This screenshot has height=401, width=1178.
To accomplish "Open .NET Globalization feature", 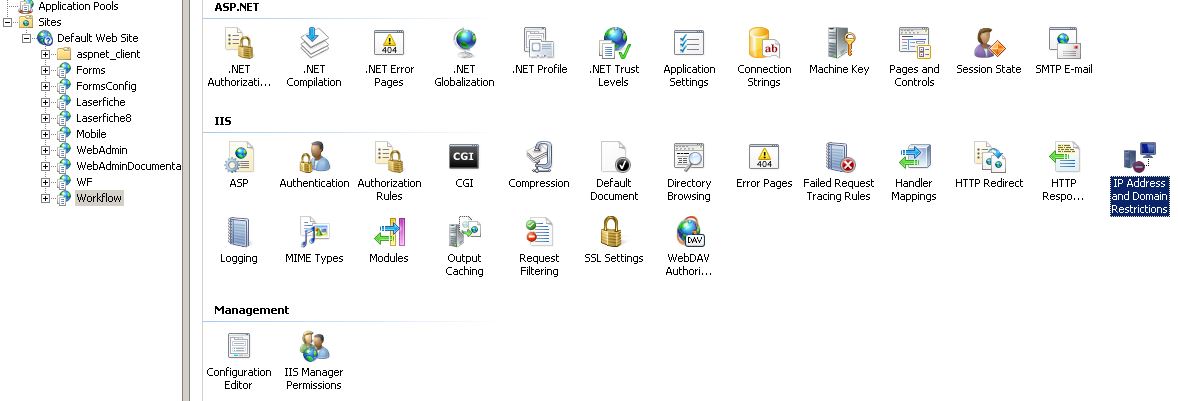I will point(464,58).
